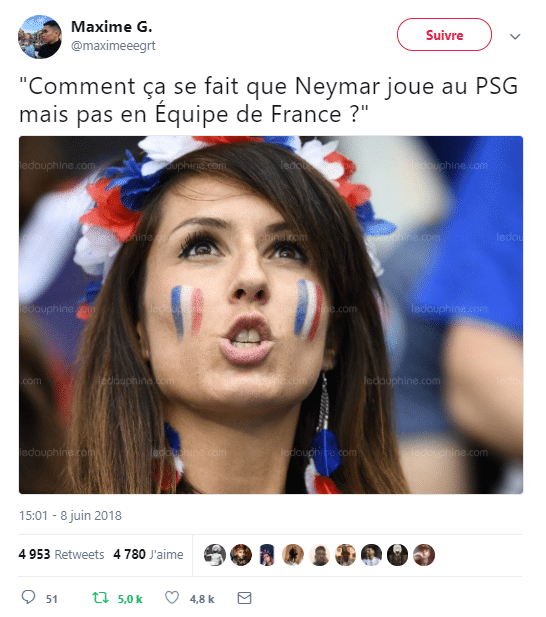Click the green retweet arrows icon
This screenshot has width=546, height=617.
tap(100, 598)
